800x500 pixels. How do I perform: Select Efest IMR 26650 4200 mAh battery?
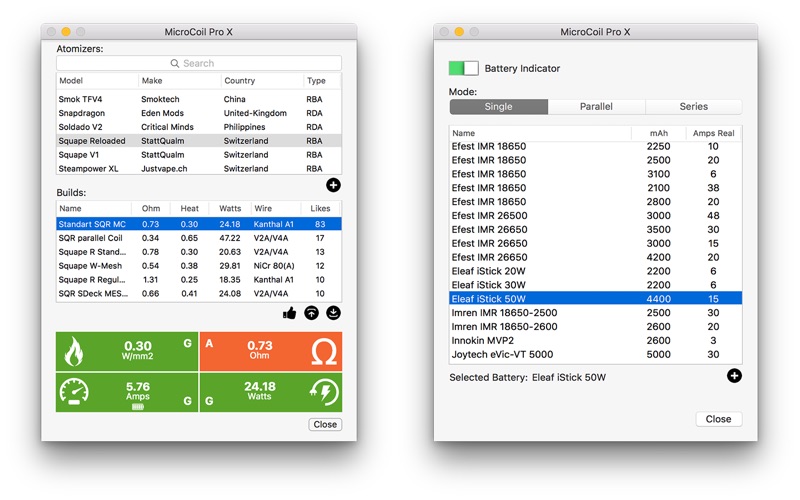(595, 257)
